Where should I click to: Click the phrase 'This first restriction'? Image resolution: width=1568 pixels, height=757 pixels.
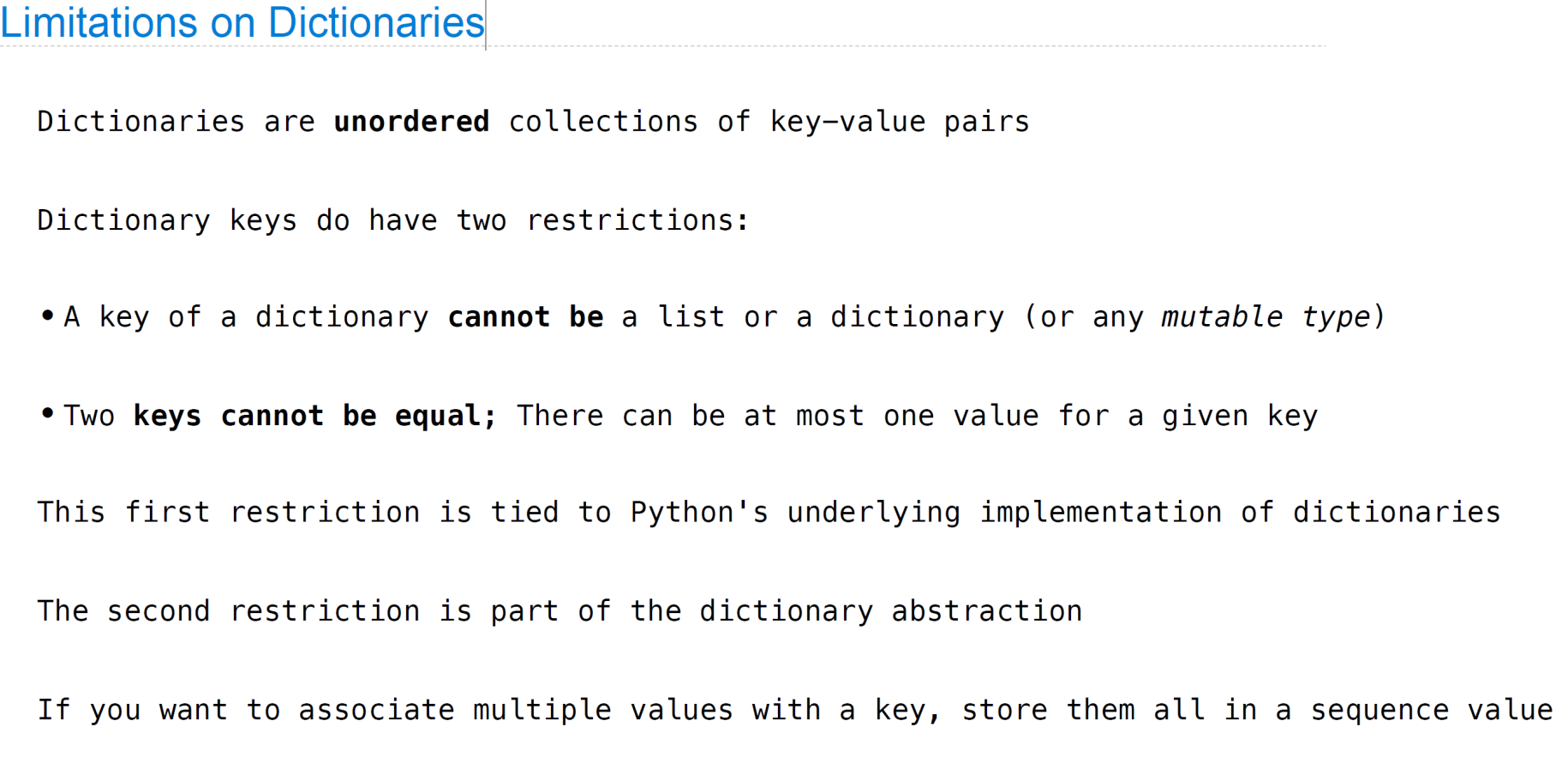(229, 513)
